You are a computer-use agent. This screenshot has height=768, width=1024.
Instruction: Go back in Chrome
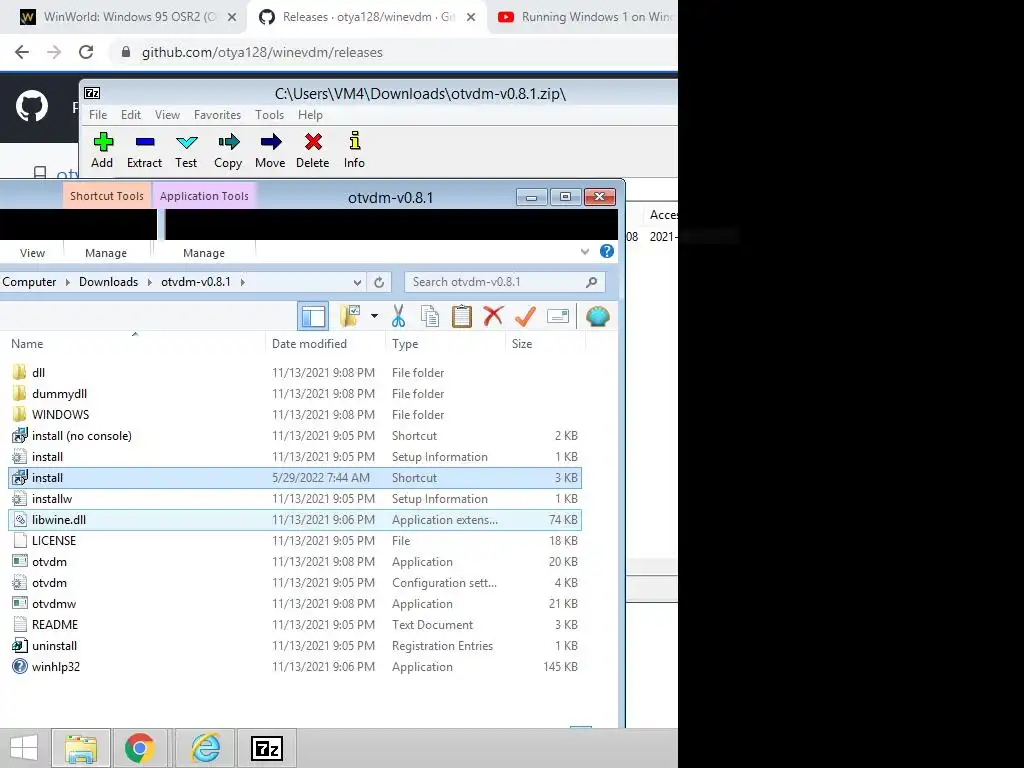22,52
